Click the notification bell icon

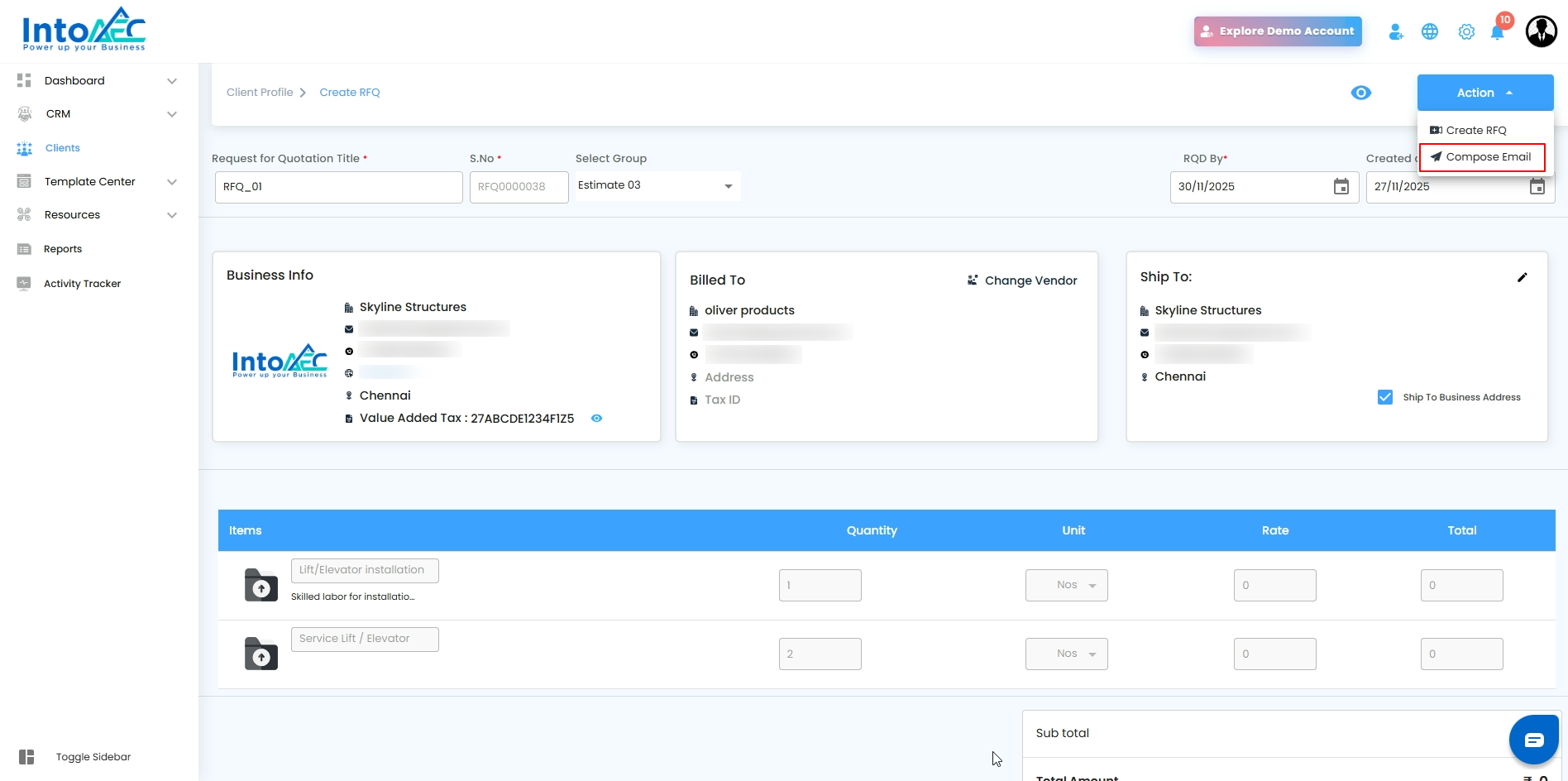pyautogui.click(x=1497, y=32)
